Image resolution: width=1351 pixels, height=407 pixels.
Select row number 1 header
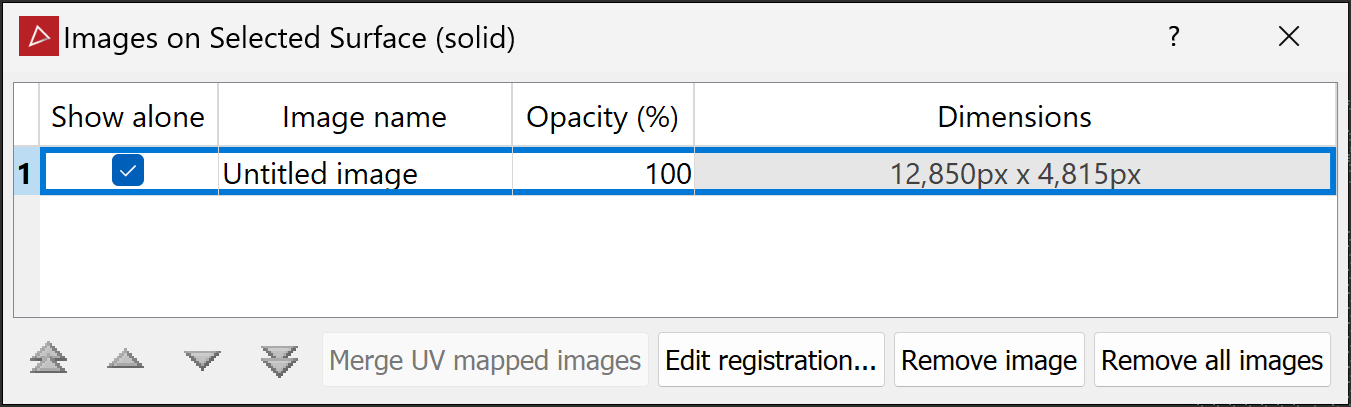[26, 174]
